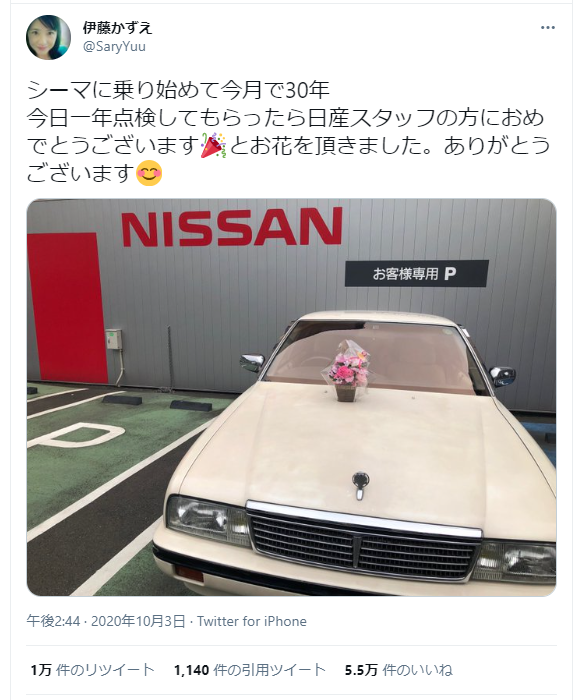View the 5.5万 件のいいね list
Screen dimensions: 580x700
(x=399, y=670)
